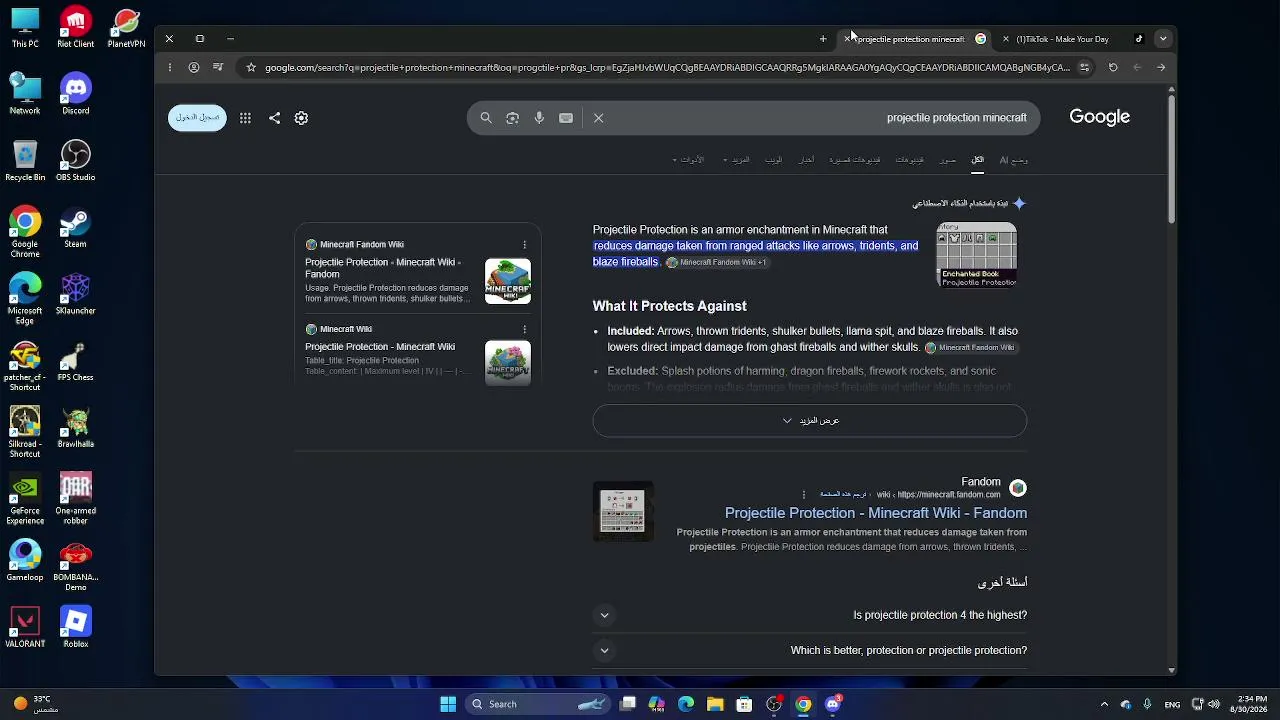
Task: Open Microsoft Edge from the taskbar
Action: 686,704
